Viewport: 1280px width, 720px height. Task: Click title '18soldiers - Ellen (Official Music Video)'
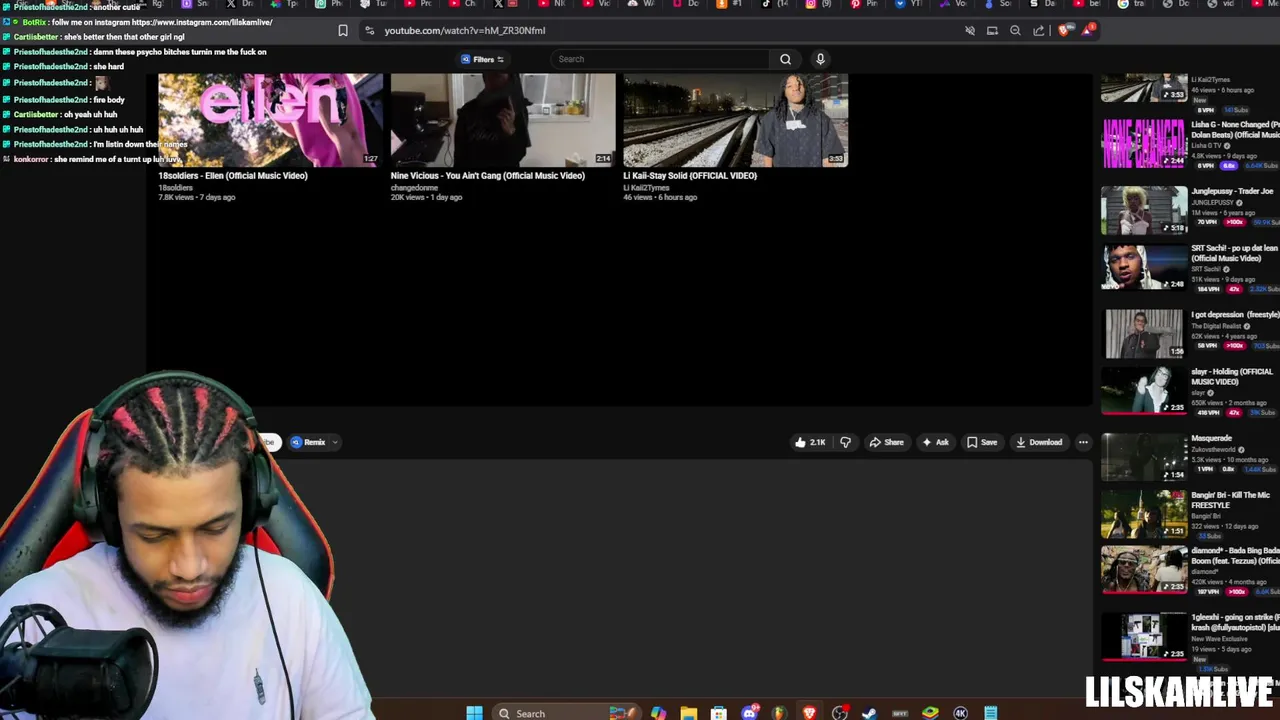coord(233,176)
